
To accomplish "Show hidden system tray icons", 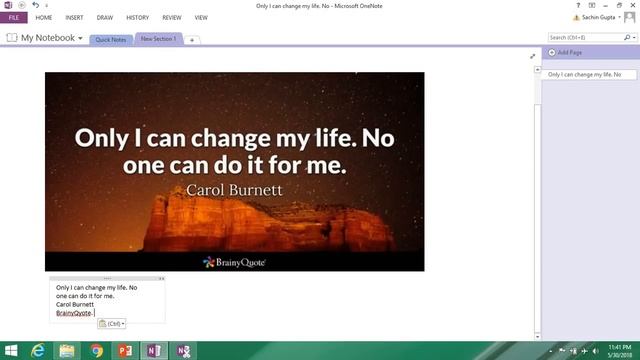I will click(x=550, y=351).
